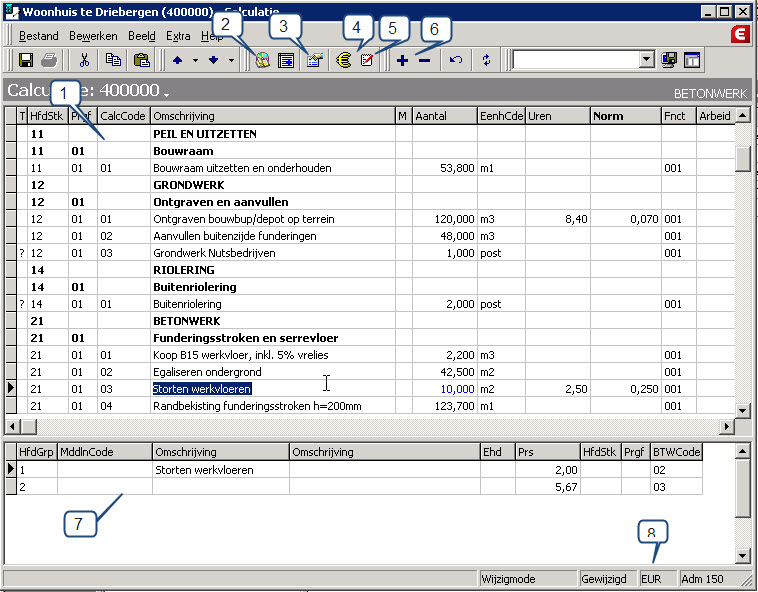Click the BTWCode column header
The height and width of the screenshot is (592, 758).
[676, 452]
